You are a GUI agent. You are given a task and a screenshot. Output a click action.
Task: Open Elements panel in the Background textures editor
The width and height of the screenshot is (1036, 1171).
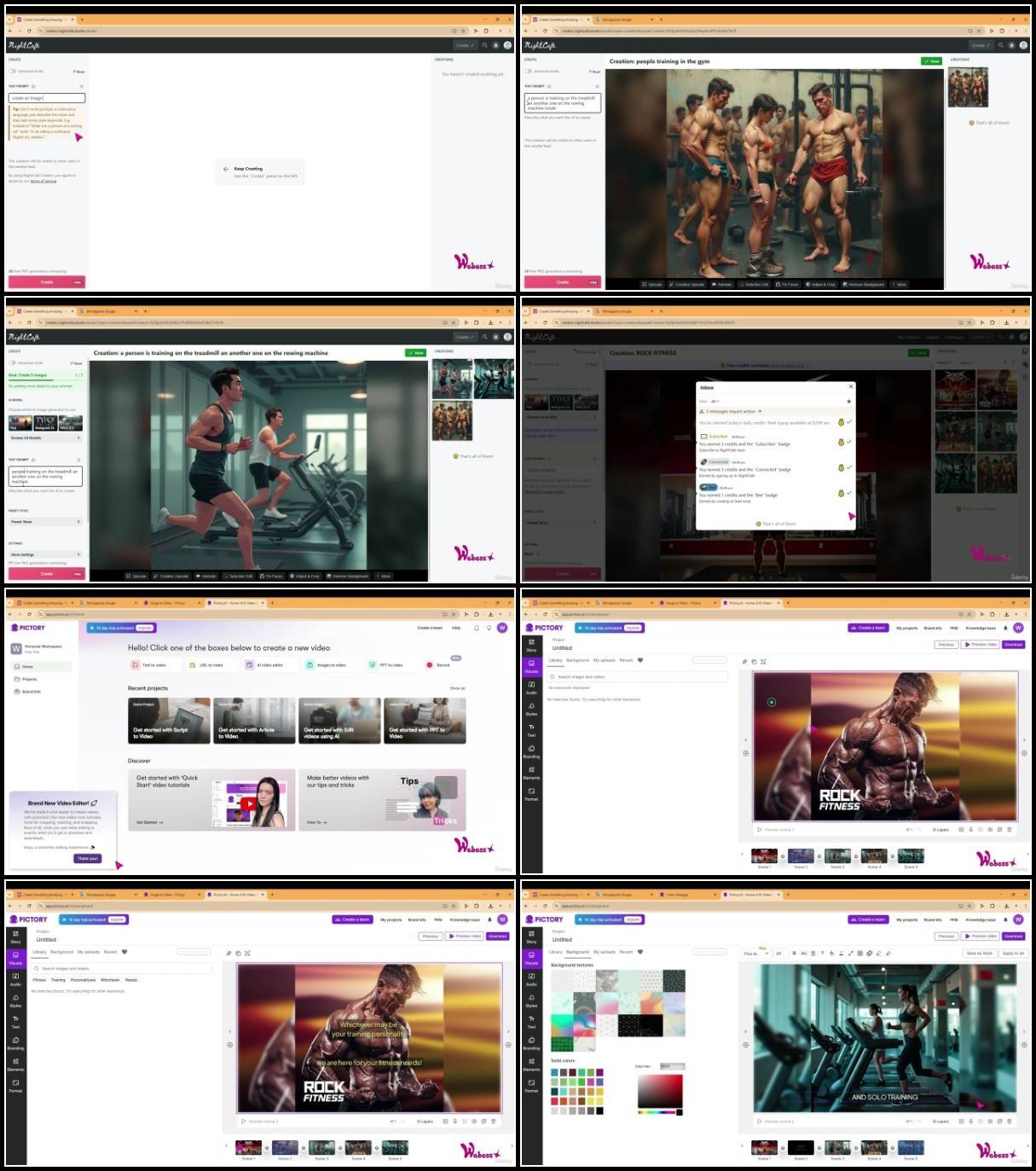point(531,1064)
